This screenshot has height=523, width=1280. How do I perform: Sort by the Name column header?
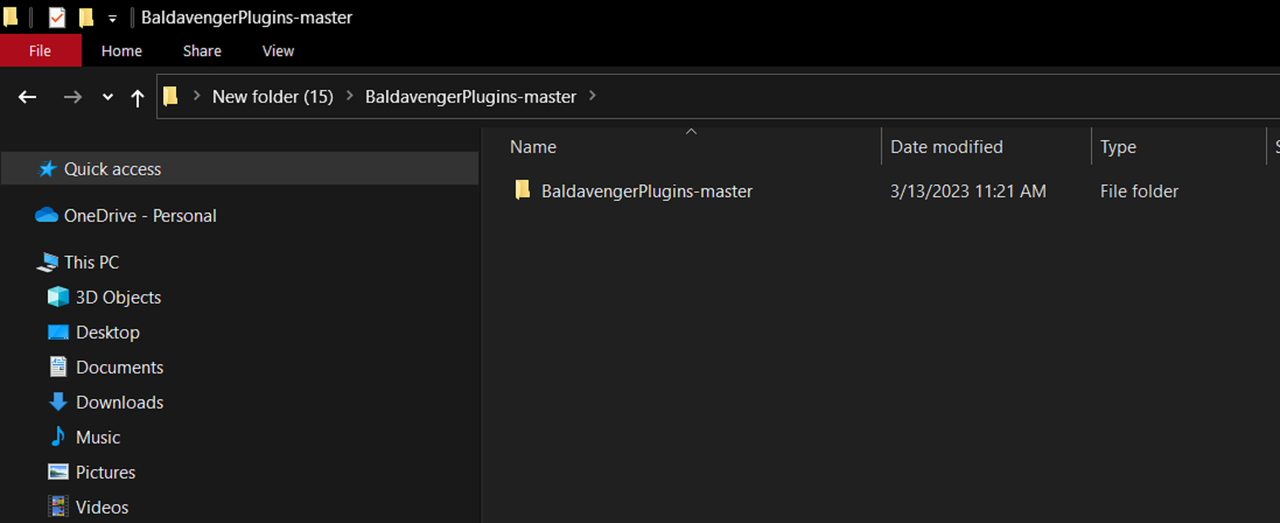click(x=533, y=147)
